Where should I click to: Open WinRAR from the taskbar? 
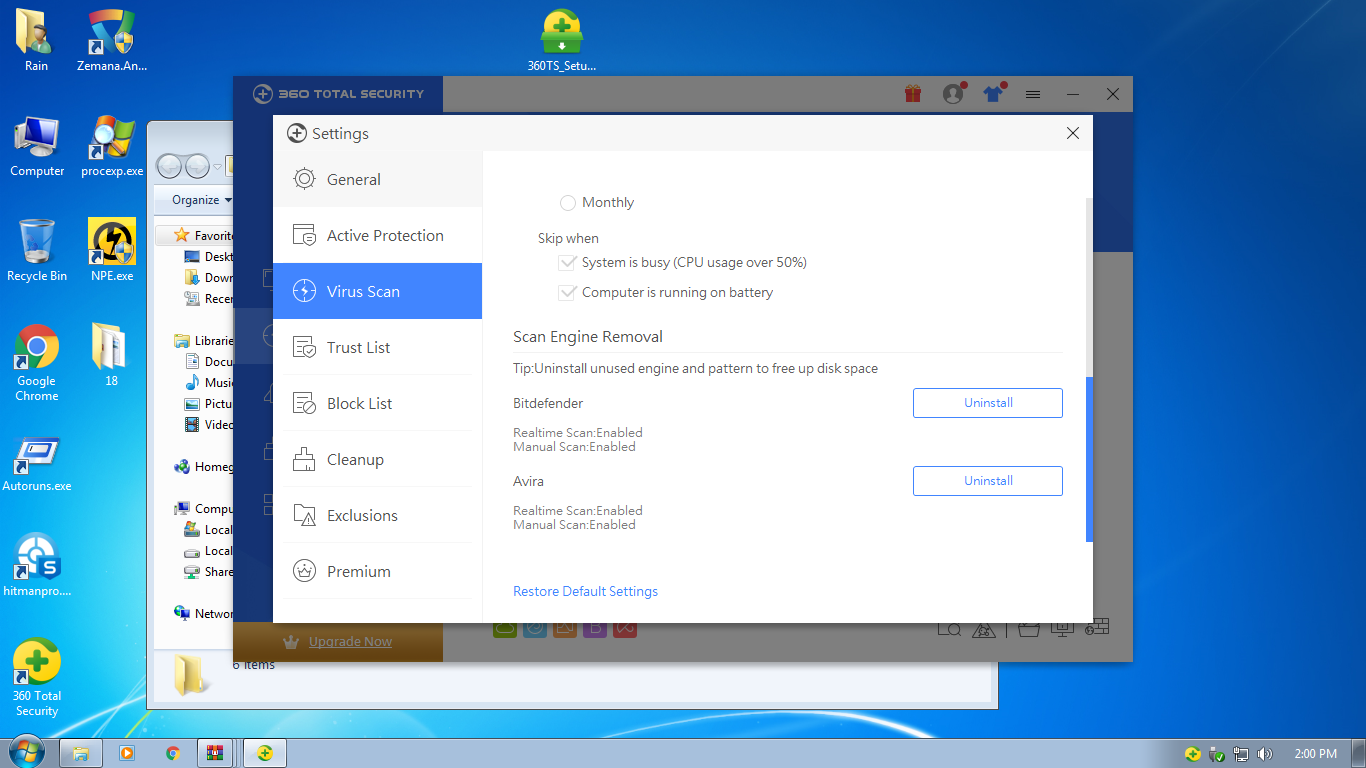click(215, 753)
